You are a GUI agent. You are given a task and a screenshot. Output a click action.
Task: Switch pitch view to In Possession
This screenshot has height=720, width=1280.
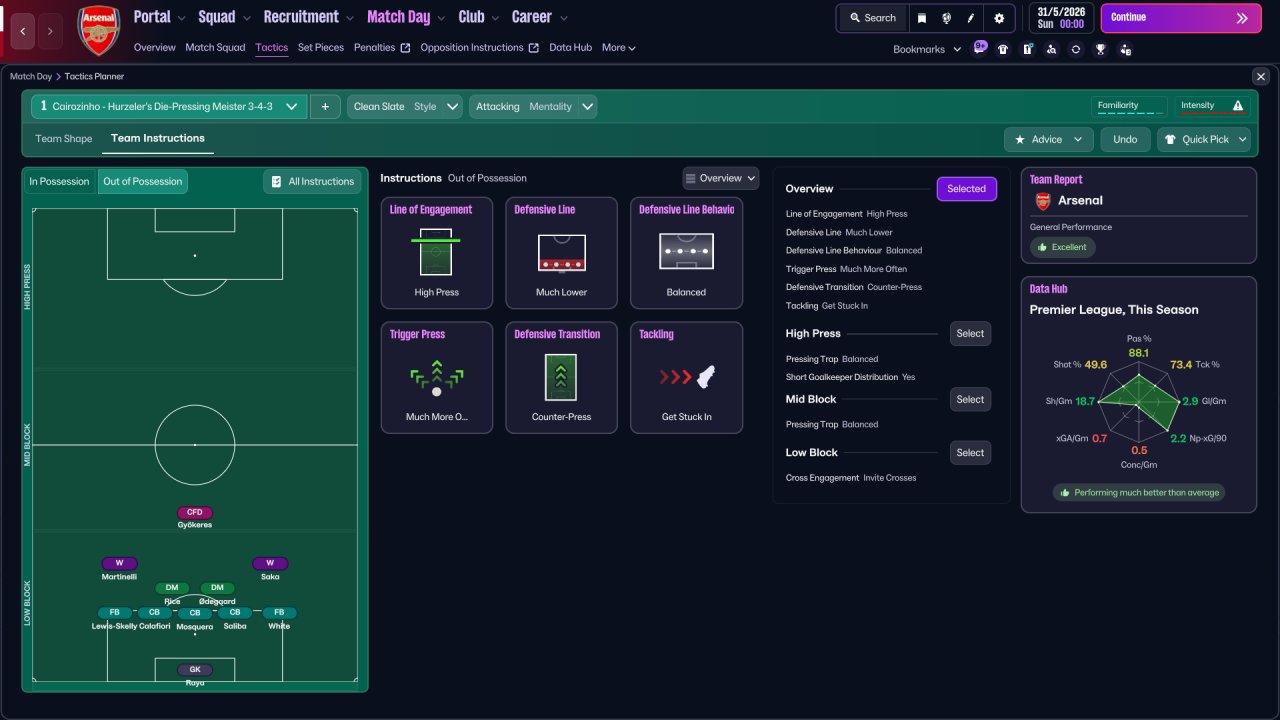tap(59, 181)
